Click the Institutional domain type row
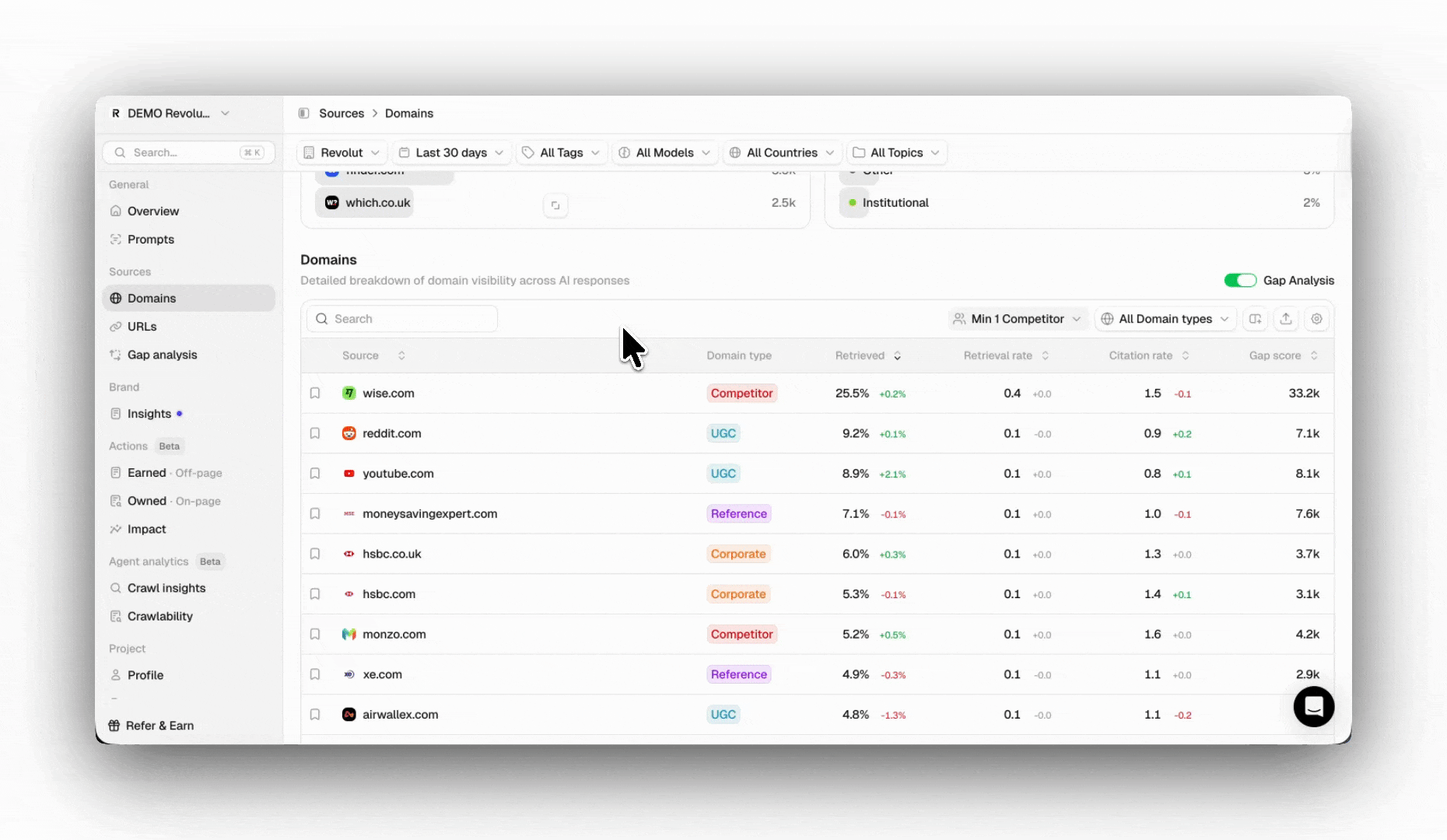The width and height of the screenshot is (1447, 840). (1079, 203)
